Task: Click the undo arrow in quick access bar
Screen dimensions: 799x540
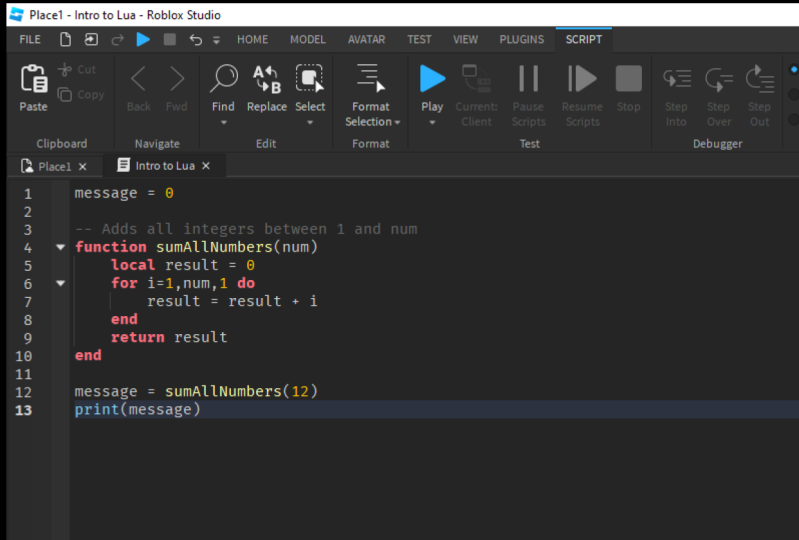Action: 195,40
